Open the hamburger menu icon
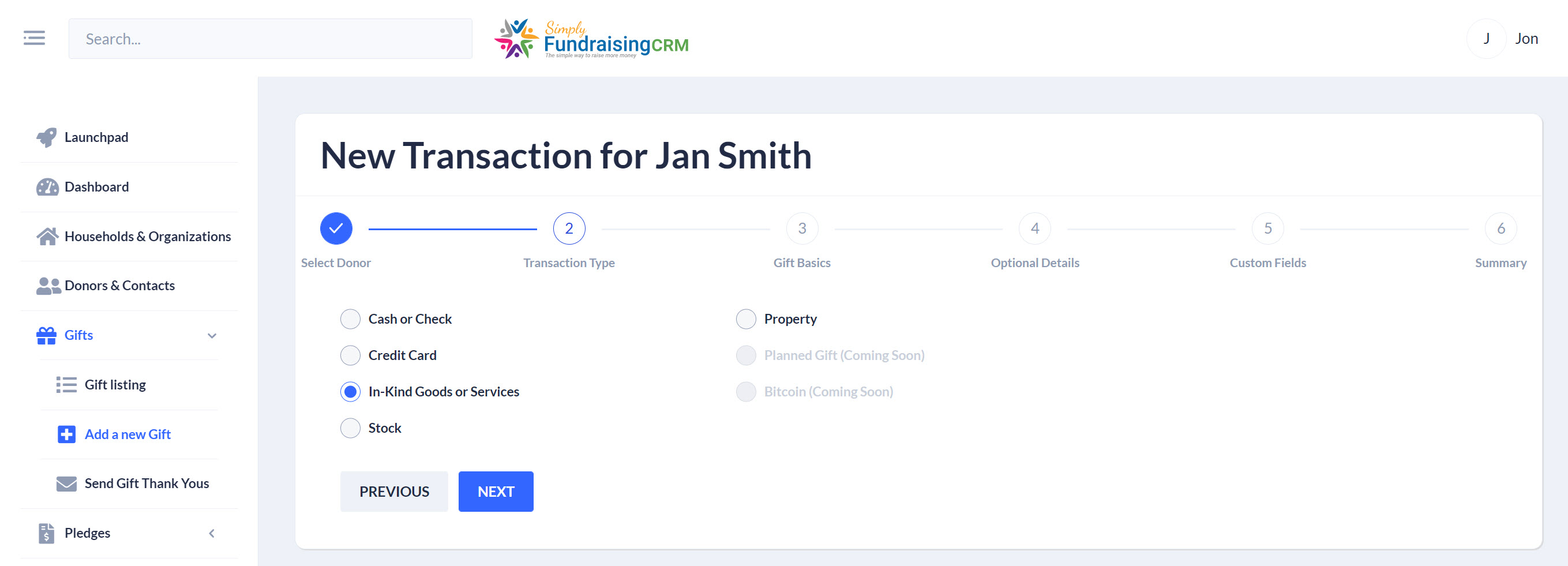The height and width of the screenshot is (566, 1568). tap(34, 38)
